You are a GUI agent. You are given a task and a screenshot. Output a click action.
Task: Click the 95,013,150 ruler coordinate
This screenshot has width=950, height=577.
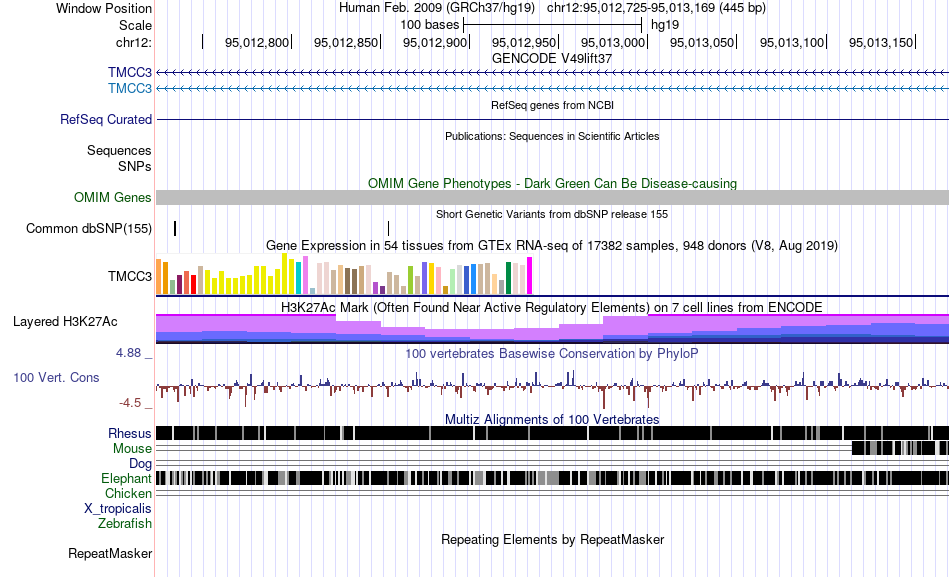pyautogui.click(x=881, y=42)
